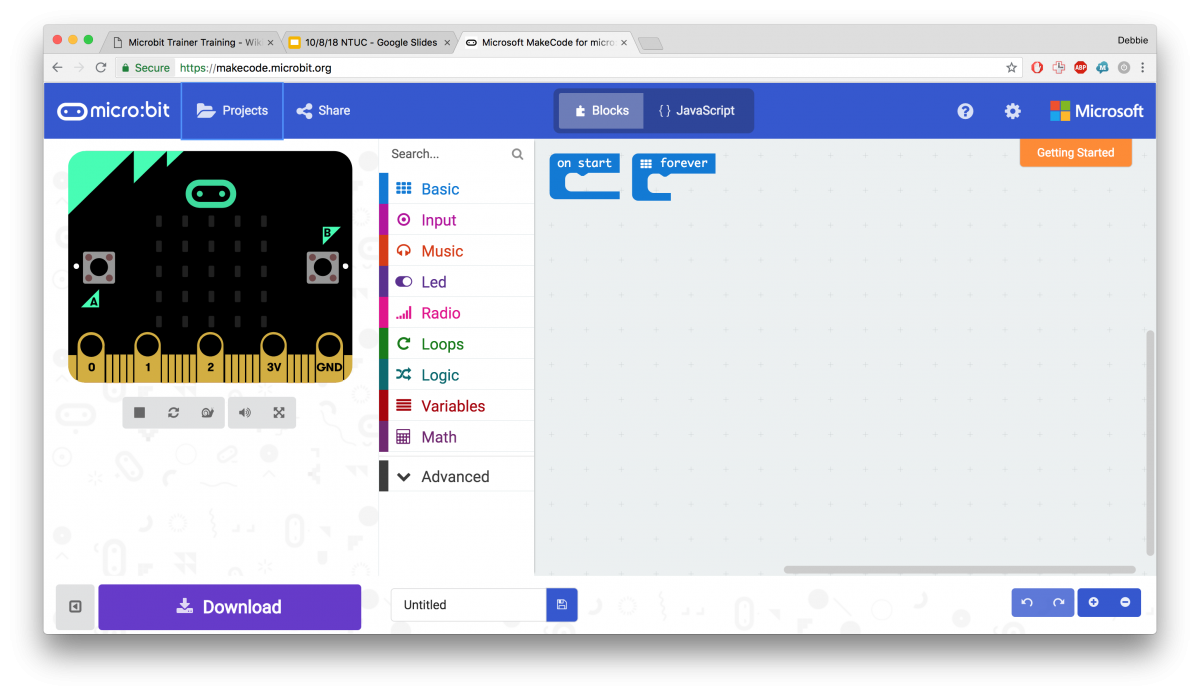This screenshot has width=1200, height=696.
Task: Toggle fullscreen simulator view
Action: tap(279, 412)
